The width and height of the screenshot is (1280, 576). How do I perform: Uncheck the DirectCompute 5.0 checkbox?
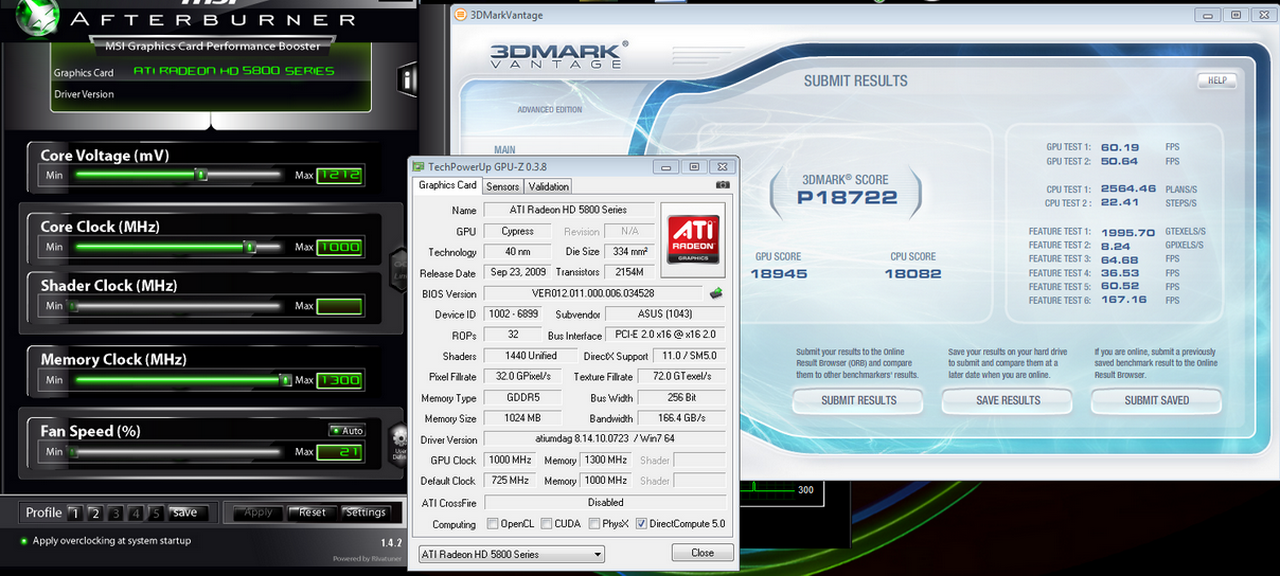641,524
